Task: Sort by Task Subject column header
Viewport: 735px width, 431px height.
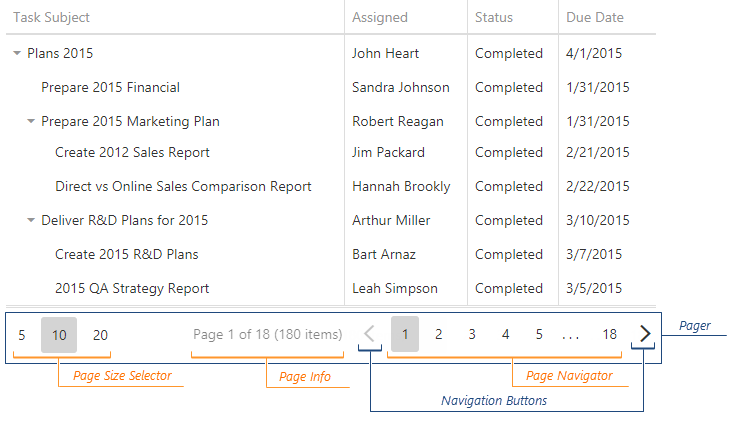Action: [52, 17]
